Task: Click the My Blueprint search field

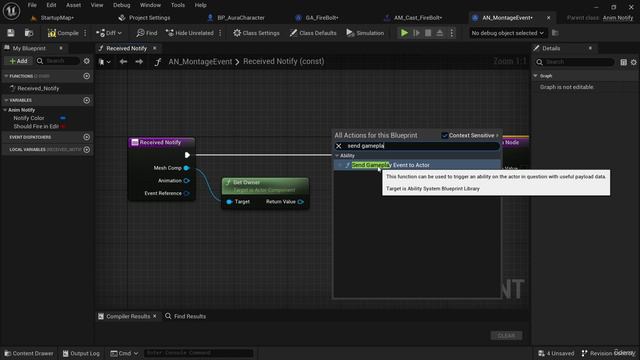Action: [x=58, y=61]
